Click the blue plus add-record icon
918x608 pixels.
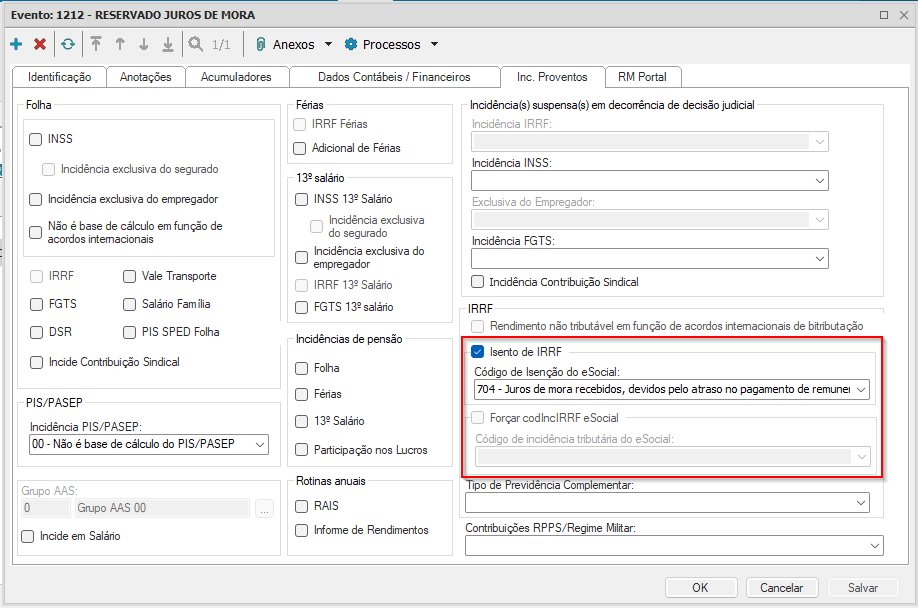pyautogui.click(x=16, y=44)
